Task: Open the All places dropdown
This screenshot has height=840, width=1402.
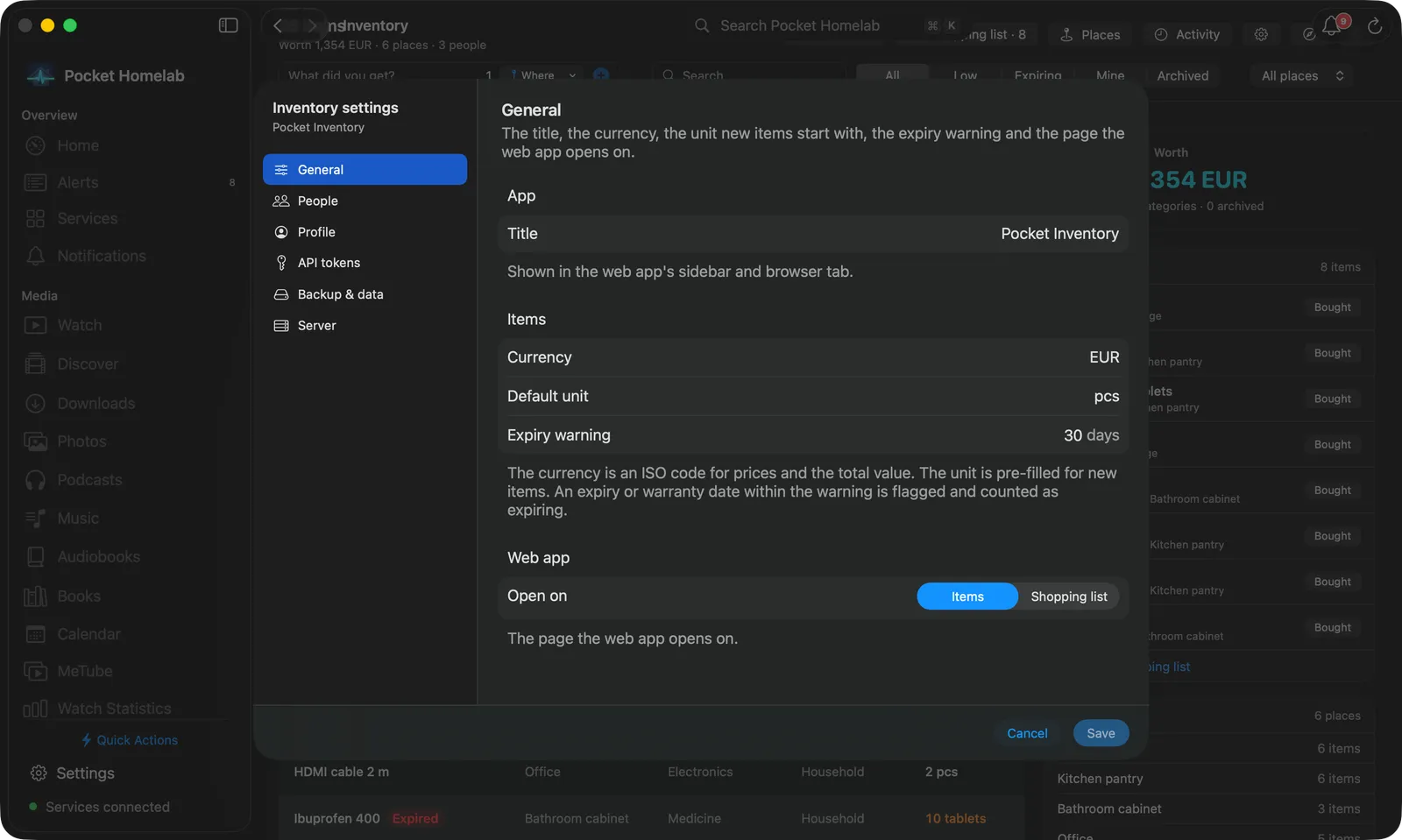Action: (x=1302, y=75)
